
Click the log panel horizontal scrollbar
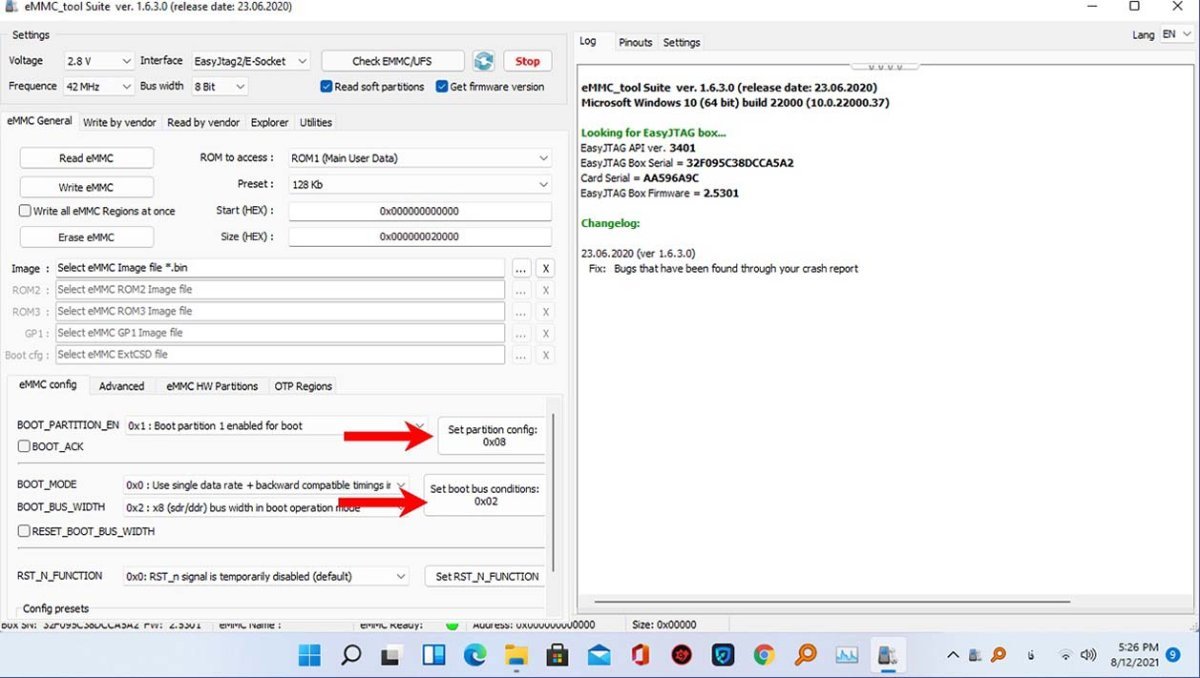coord(832,602)
